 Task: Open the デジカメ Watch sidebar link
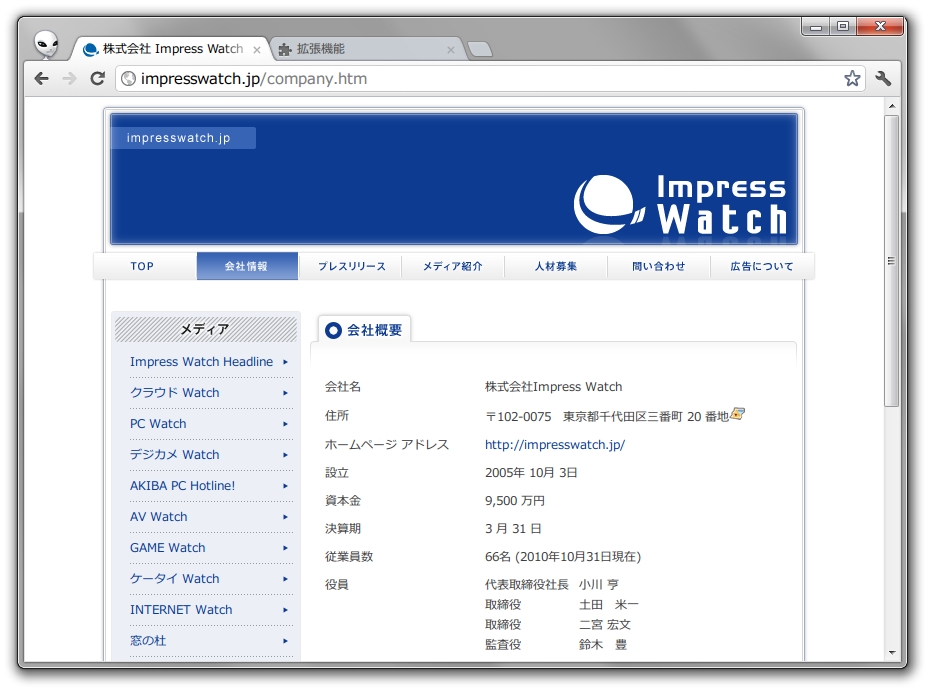pos(175,454)
